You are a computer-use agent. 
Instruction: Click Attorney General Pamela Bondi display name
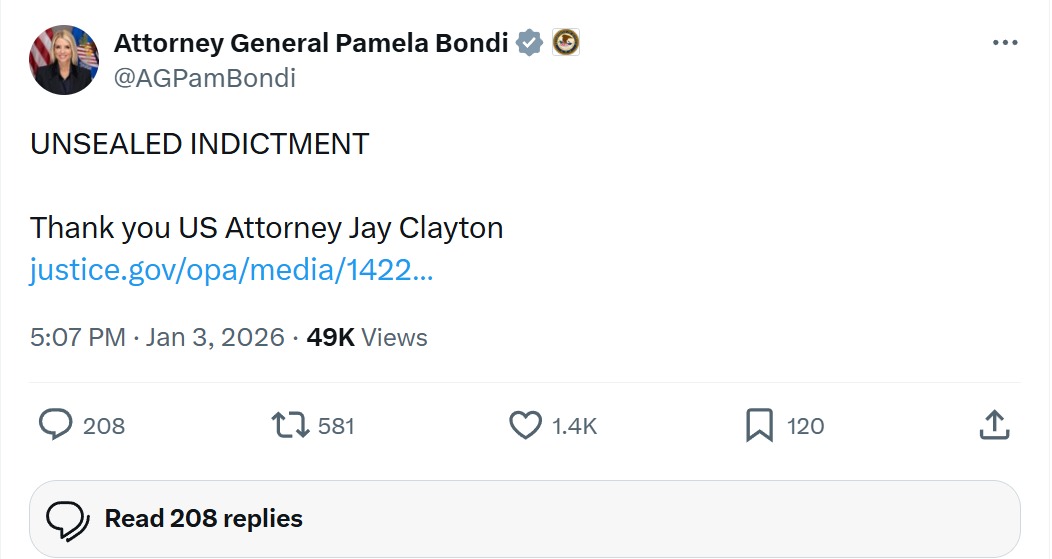pyautogui.click(x=311, y=43)
